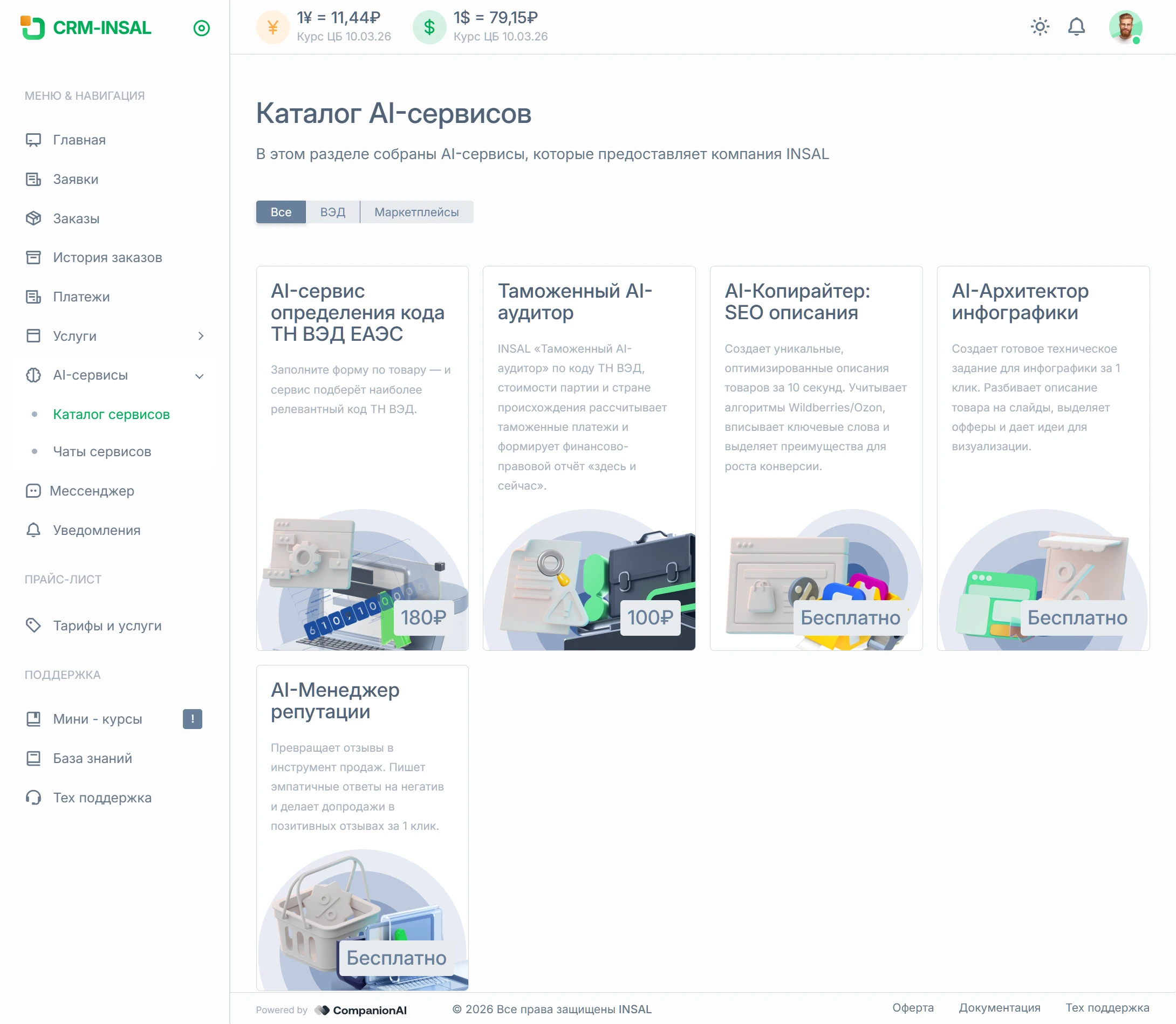Click the Оферта footer link
The height and width of the screenshot is (1024, 1176).
coord(912,1007)
